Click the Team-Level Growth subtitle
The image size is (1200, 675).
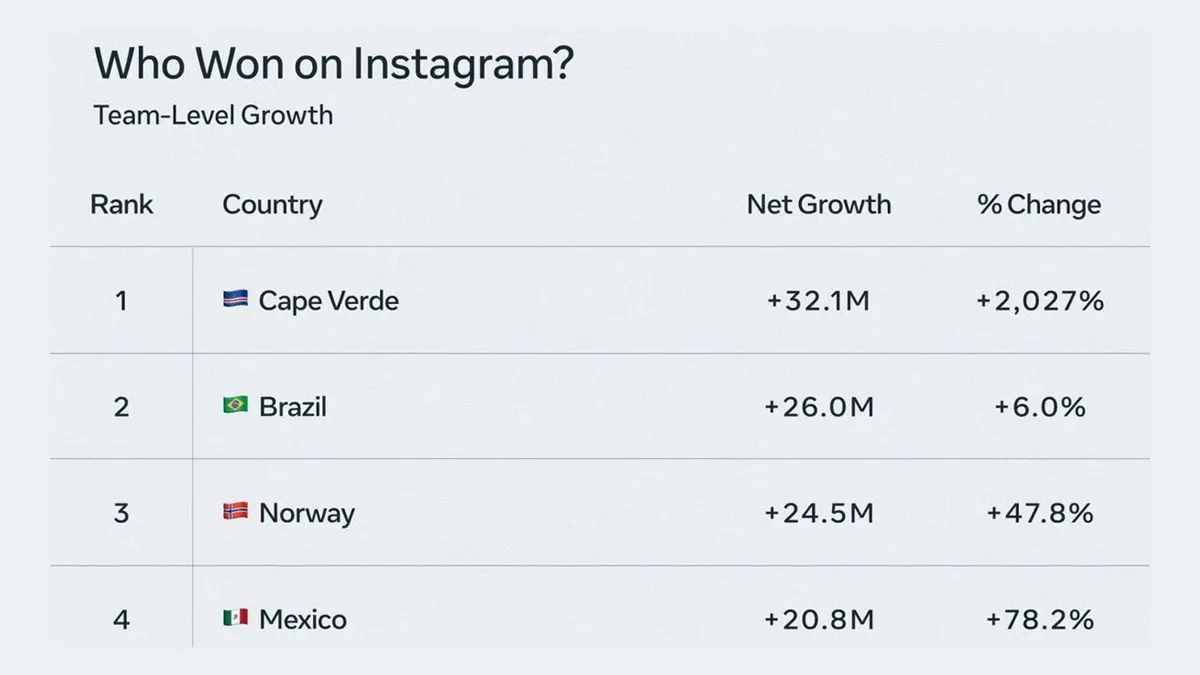(213, 115)
